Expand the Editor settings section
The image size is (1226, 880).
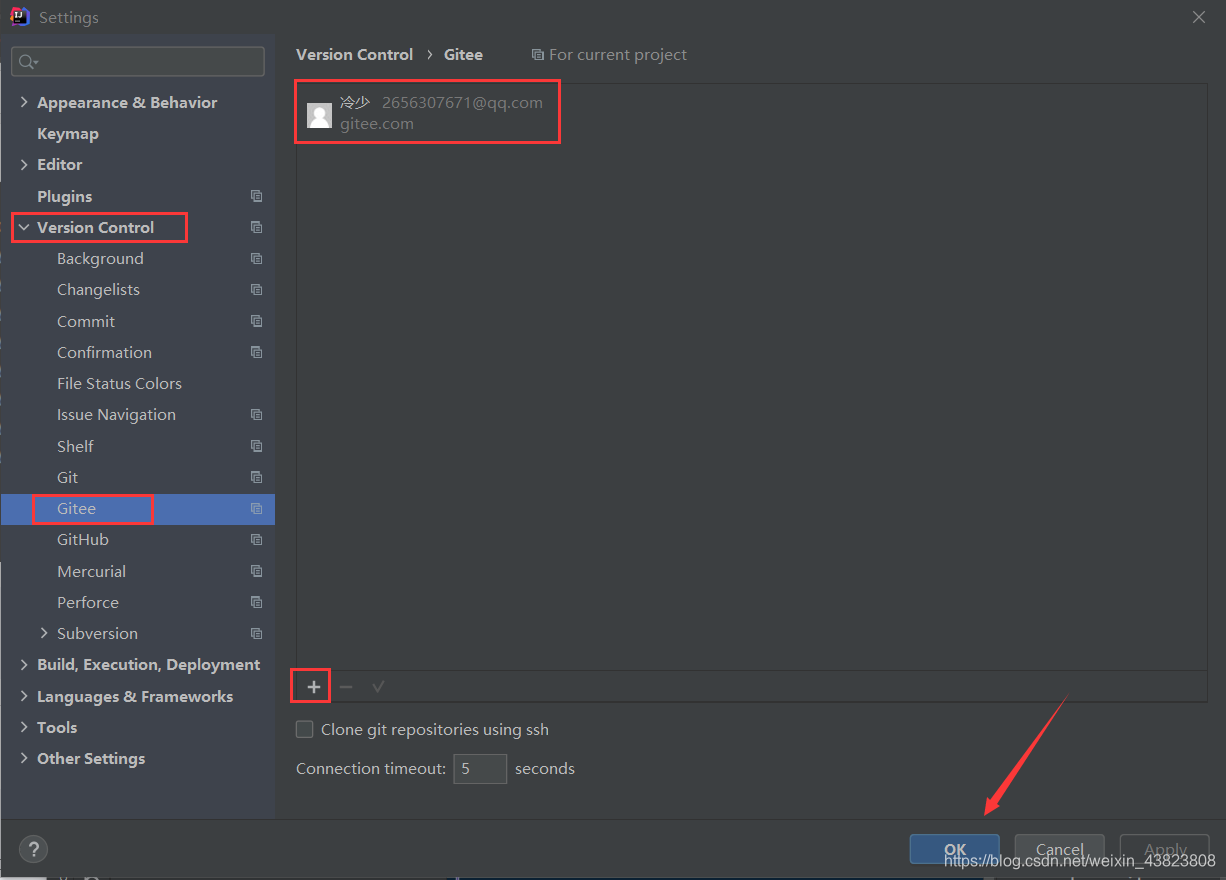pyautogui.click(x=24, y=164)
